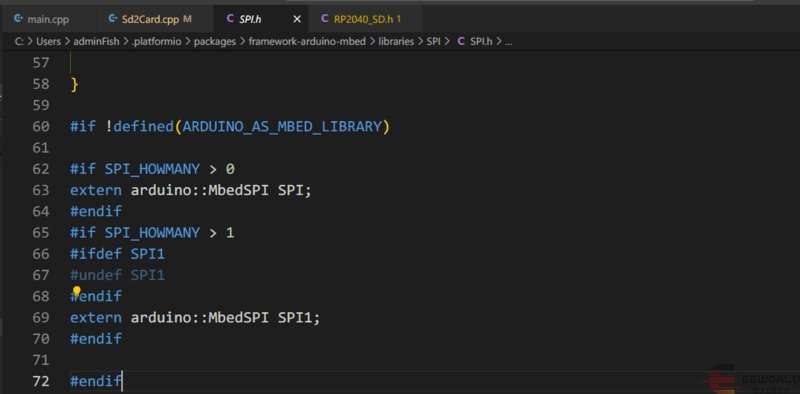Select the 'C:' drive breadcrumb

point(19,41)
